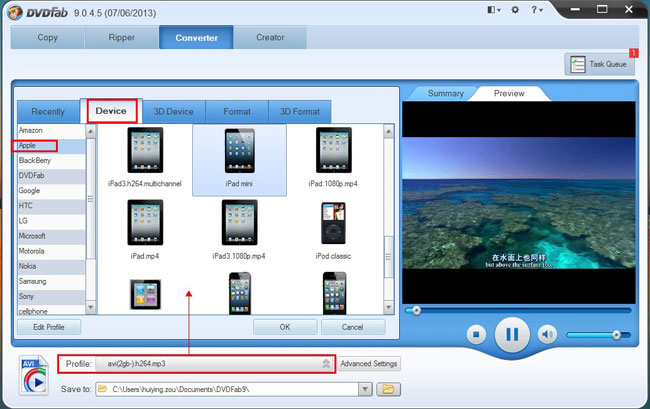The height and width of the screenshot is (409, 650).
Task: Open the skin layout dropdown in title bar
Action: pyautogui.click(x=494, y=10)
